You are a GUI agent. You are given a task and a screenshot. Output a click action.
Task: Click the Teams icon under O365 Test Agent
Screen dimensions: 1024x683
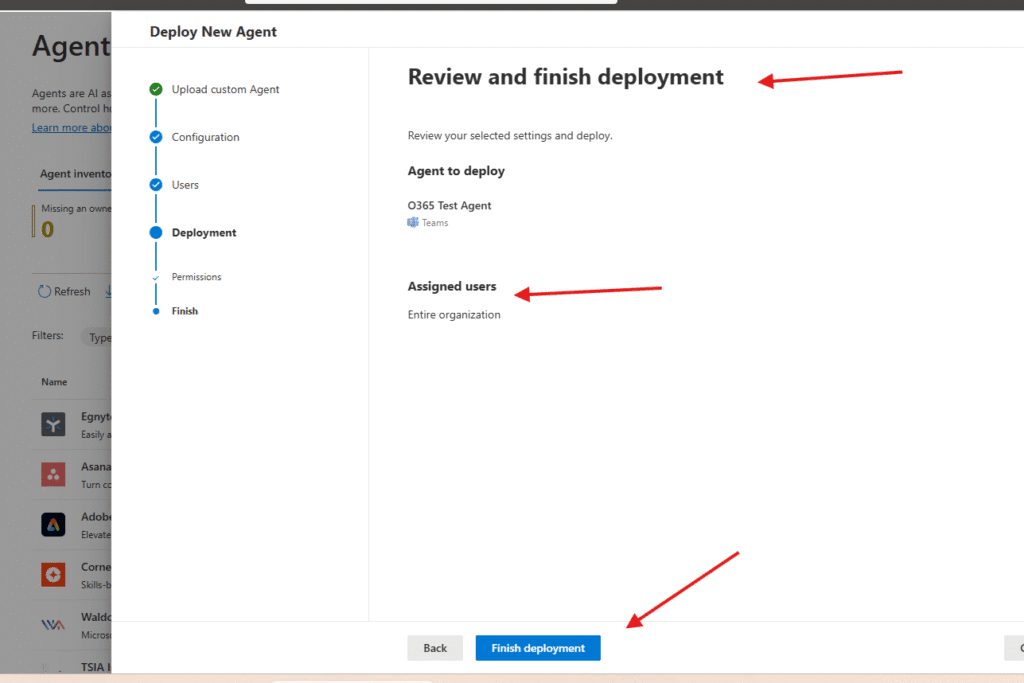[413, 223]
